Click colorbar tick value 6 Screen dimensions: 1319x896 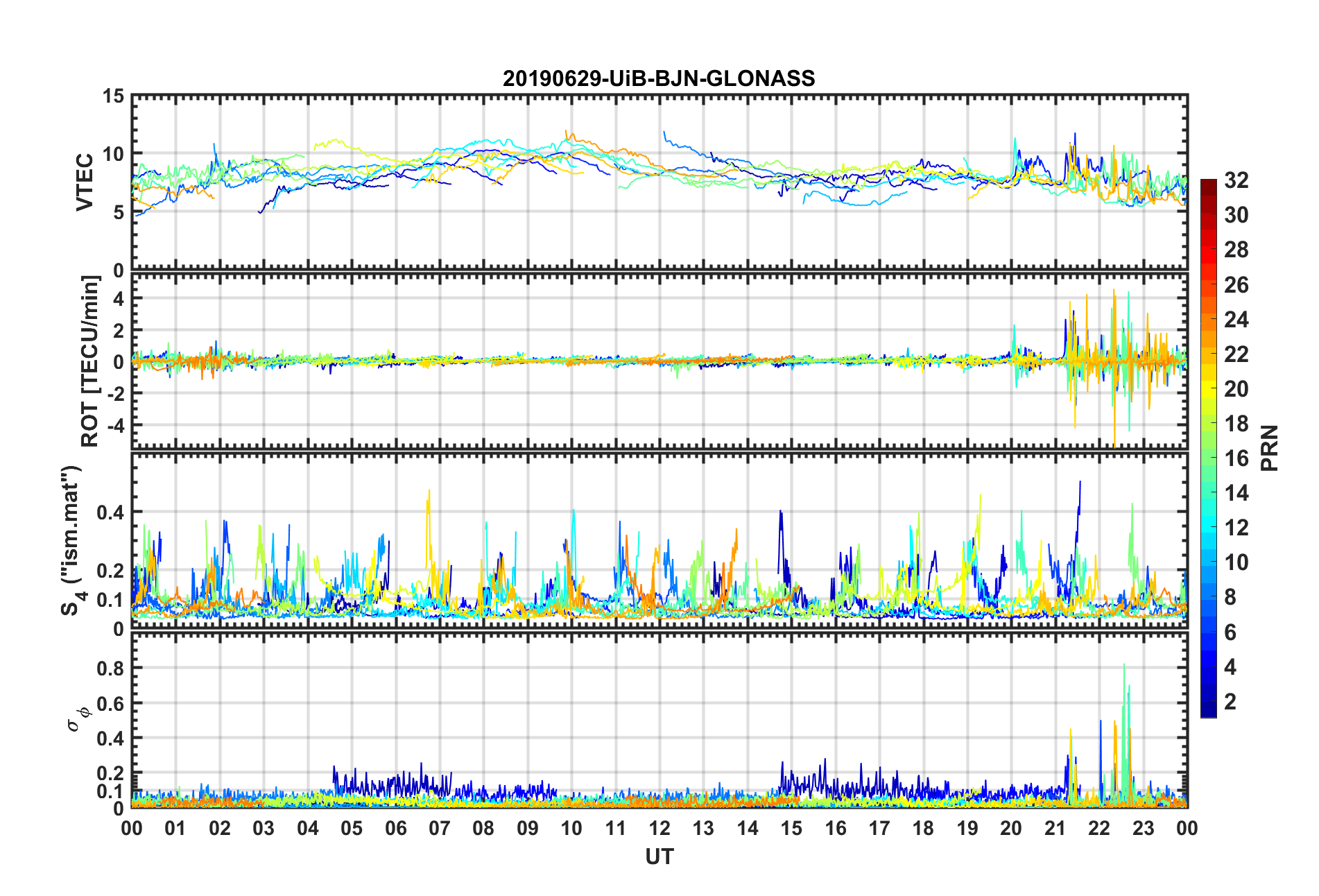(1230, 632)
